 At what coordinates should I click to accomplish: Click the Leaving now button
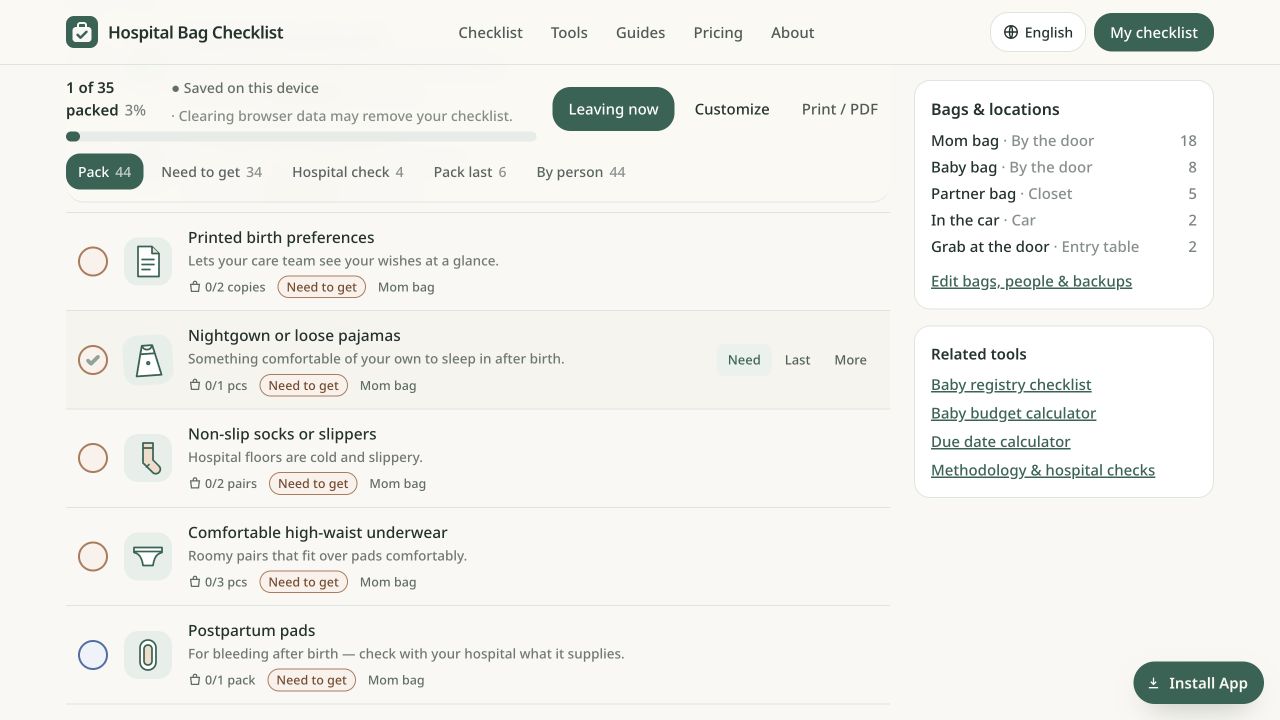613,109
